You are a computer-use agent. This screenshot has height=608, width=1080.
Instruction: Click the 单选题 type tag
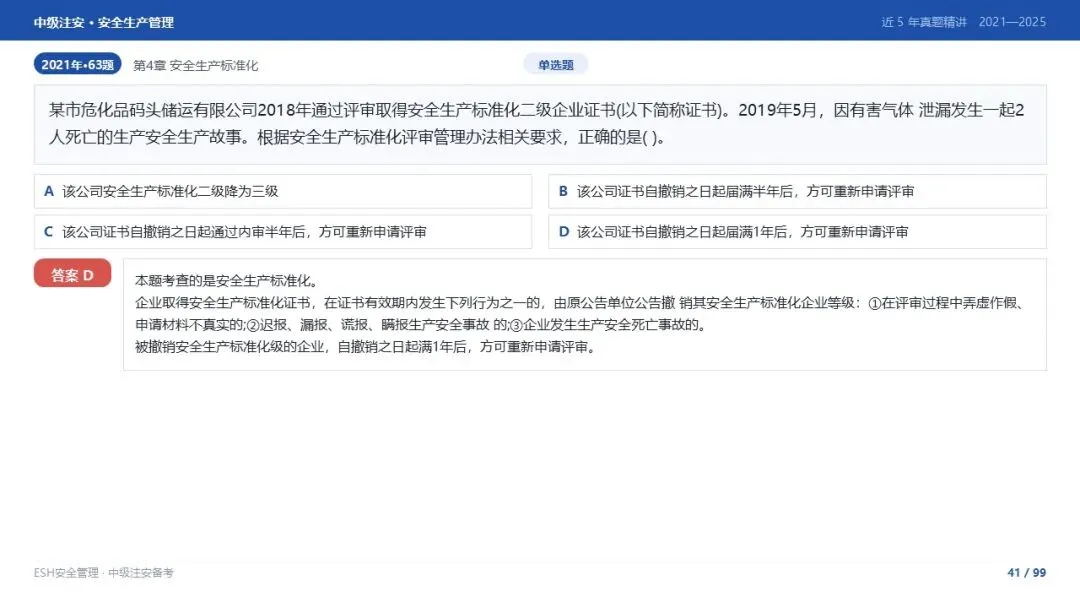tap(555, 65)
